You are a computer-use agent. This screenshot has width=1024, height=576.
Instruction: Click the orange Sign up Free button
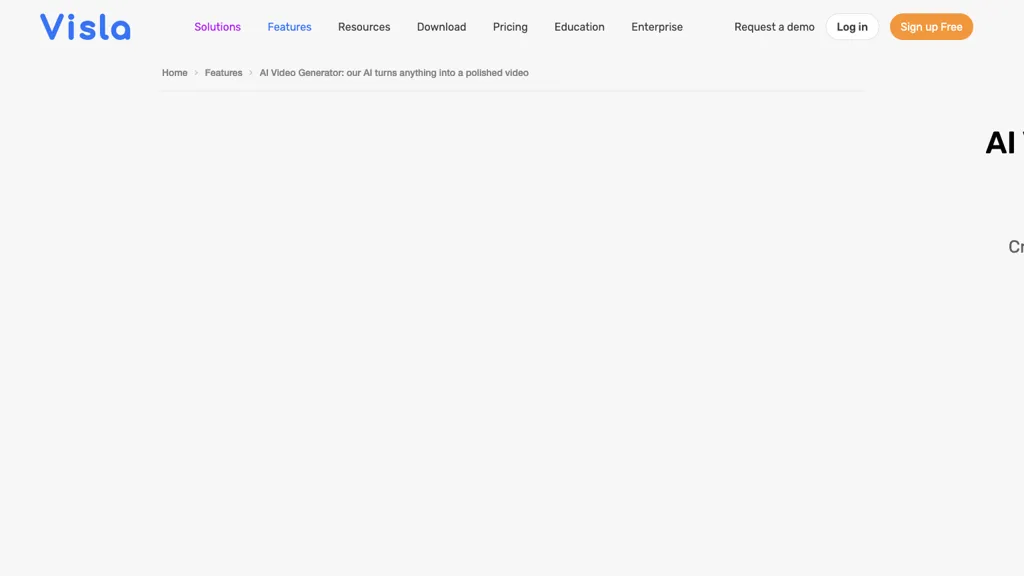(931, 27)
